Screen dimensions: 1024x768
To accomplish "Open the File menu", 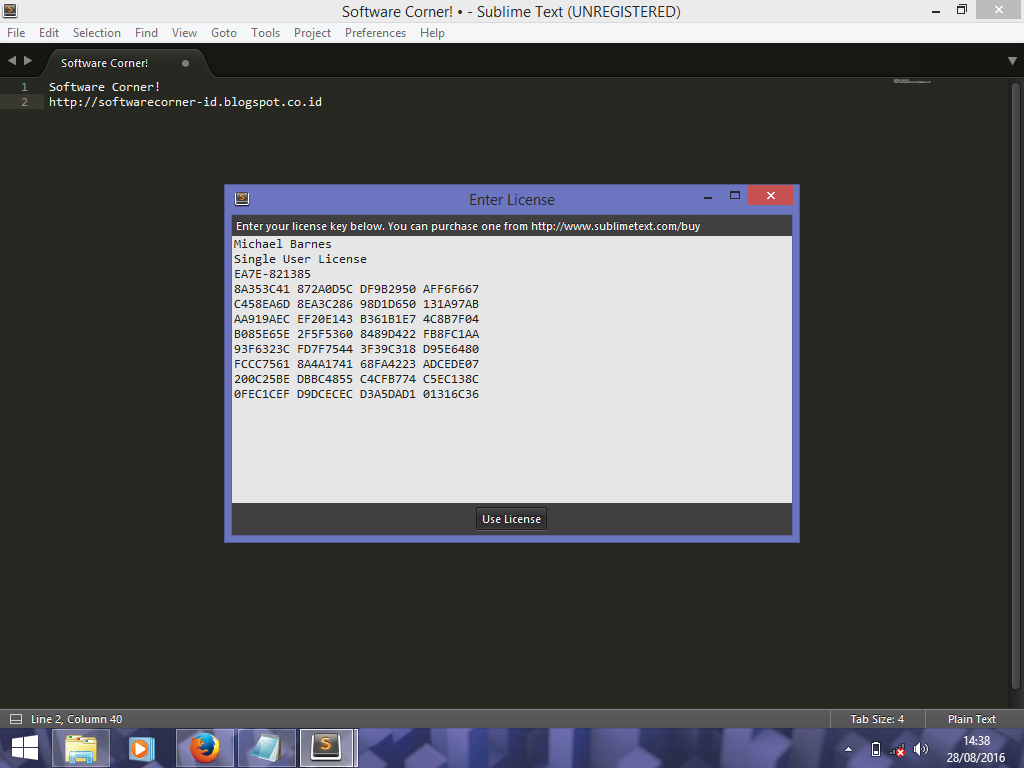I will click(16, 33).
